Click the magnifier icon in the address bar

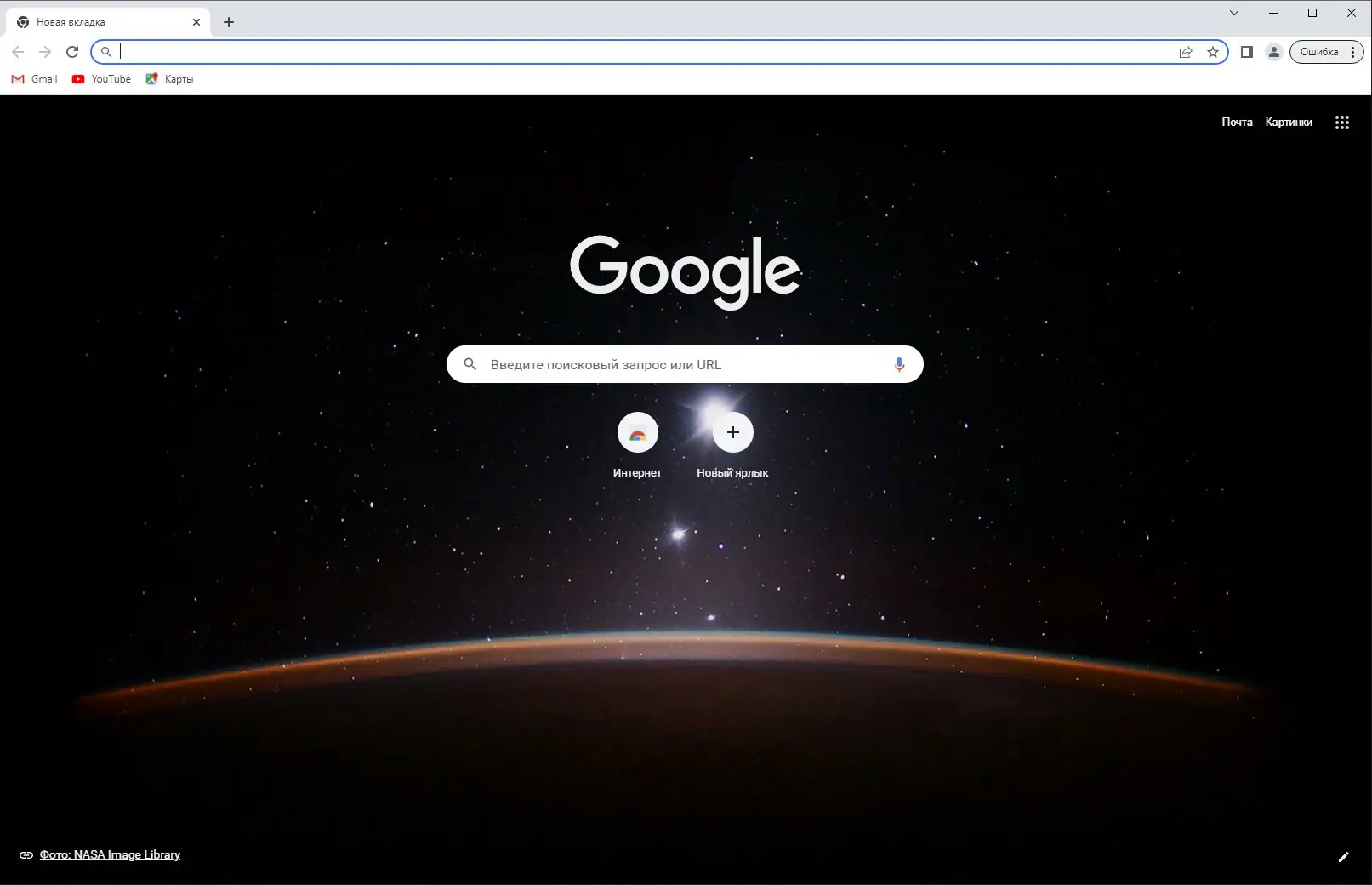click(x=106, y=52)
